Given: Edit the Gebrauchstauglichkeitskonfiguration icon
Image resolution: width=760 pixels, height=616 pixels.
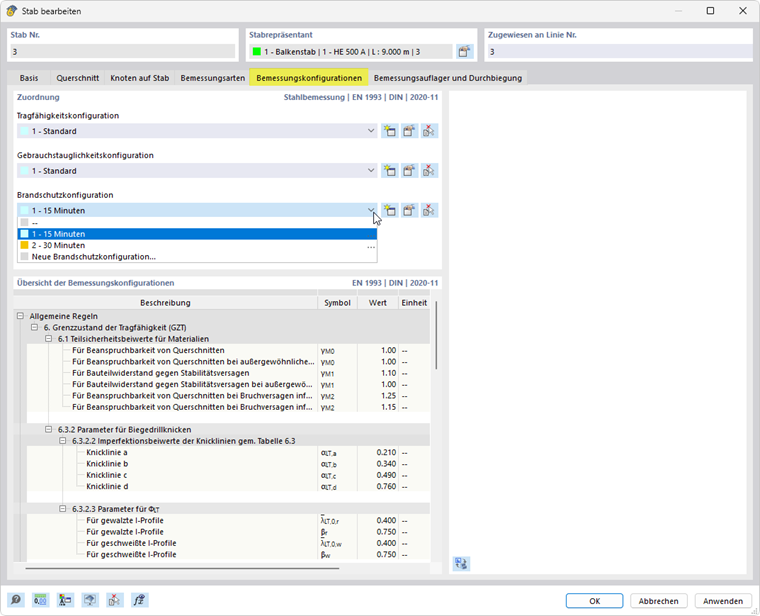Looking at the screenshot, I should 409,171.
